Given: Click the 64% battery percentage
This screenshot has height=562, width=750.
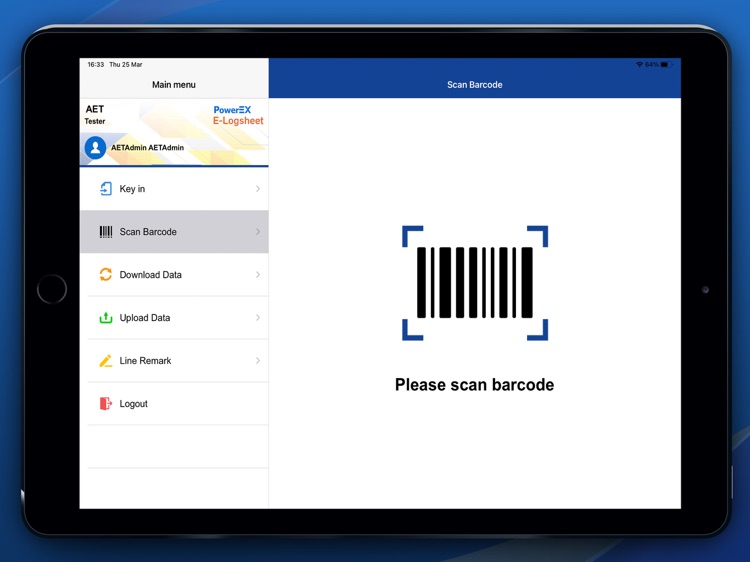Looking at the screenshot, I should 652,65.
